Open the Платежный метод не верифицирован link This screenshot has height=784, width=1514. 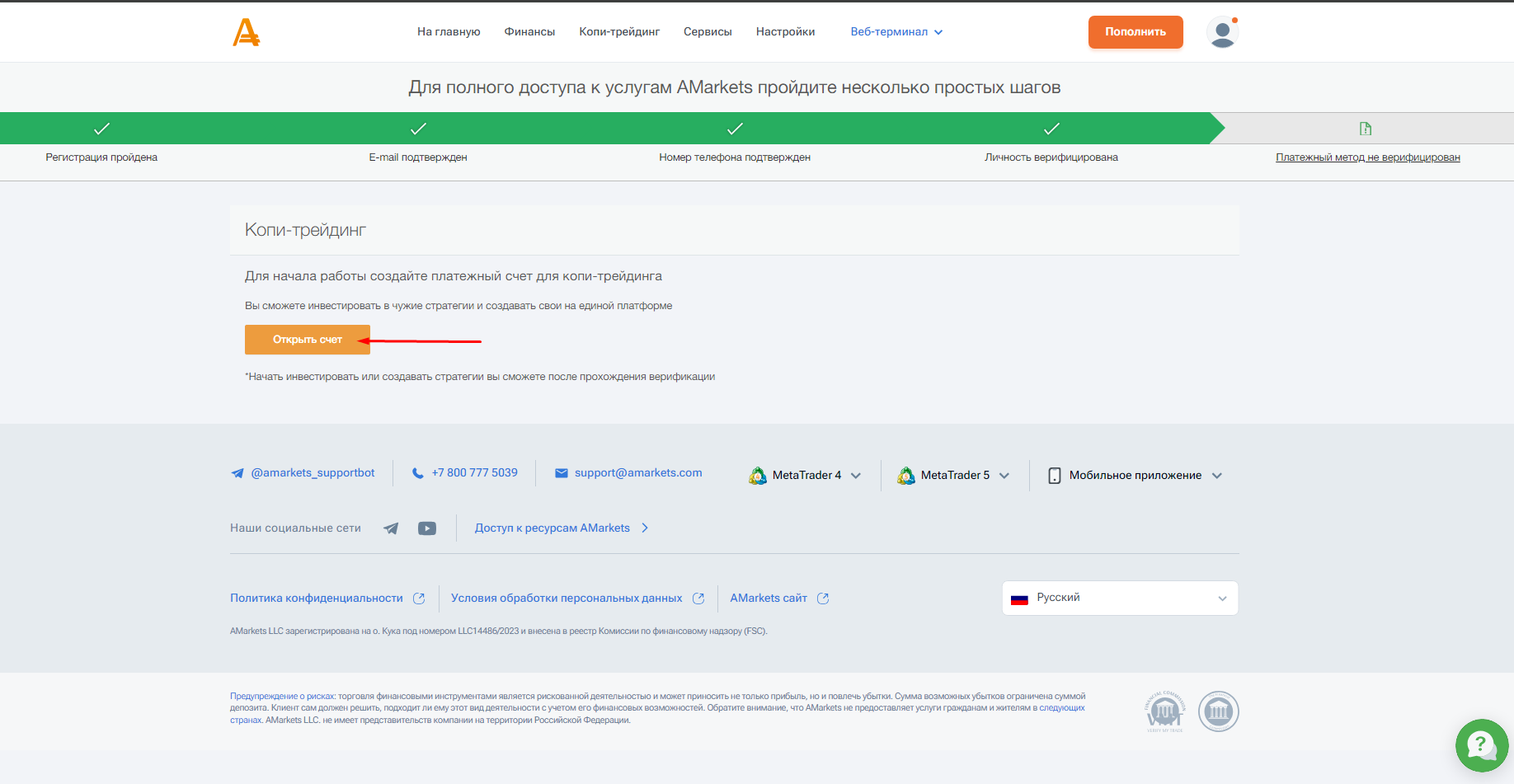[1367, 157]
